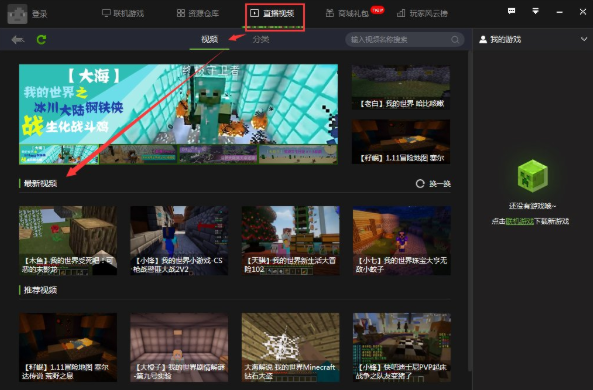Click the 登录 login link
Screen dimensions: 593x390
(x=39, y=14)
